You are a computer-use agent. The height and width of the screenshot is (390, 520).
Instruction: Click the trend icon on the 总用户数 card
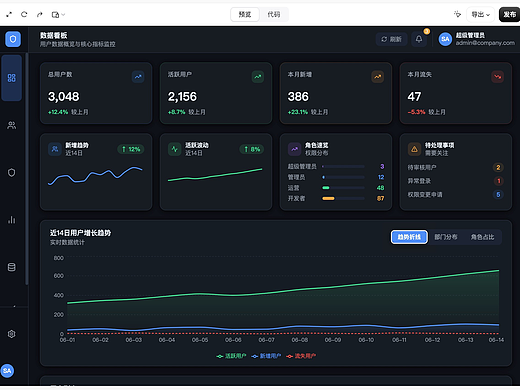138,77
